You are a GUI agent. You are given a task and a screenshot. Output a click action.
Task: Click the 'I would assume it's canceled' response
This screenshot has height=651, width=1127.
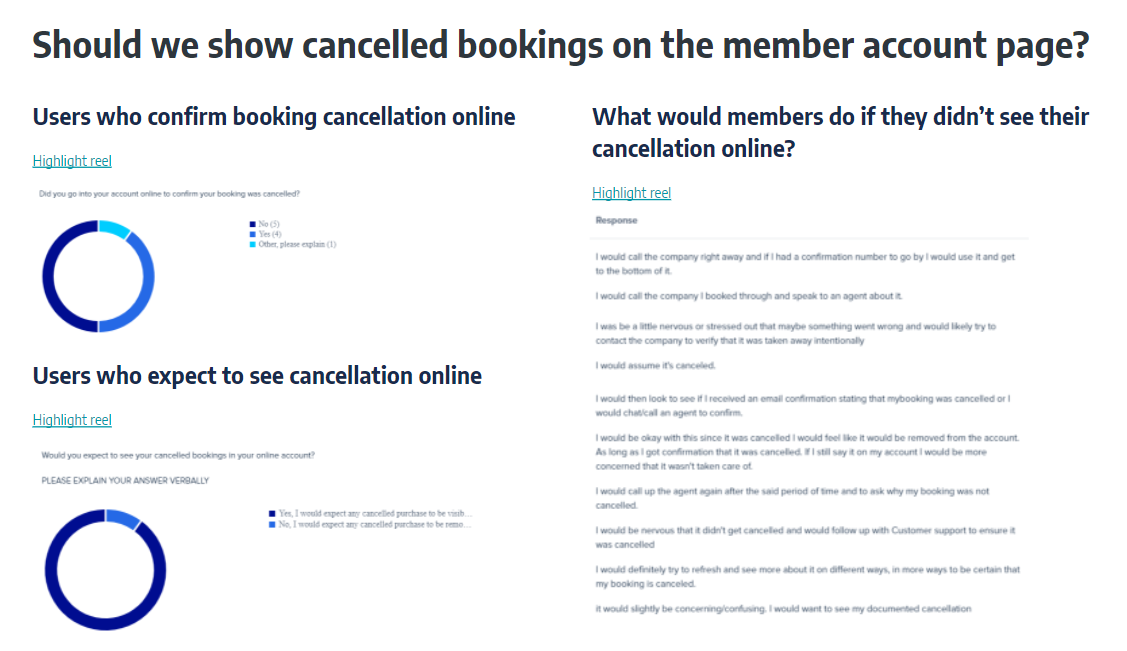pyautogui.click(x=656, y=366)
